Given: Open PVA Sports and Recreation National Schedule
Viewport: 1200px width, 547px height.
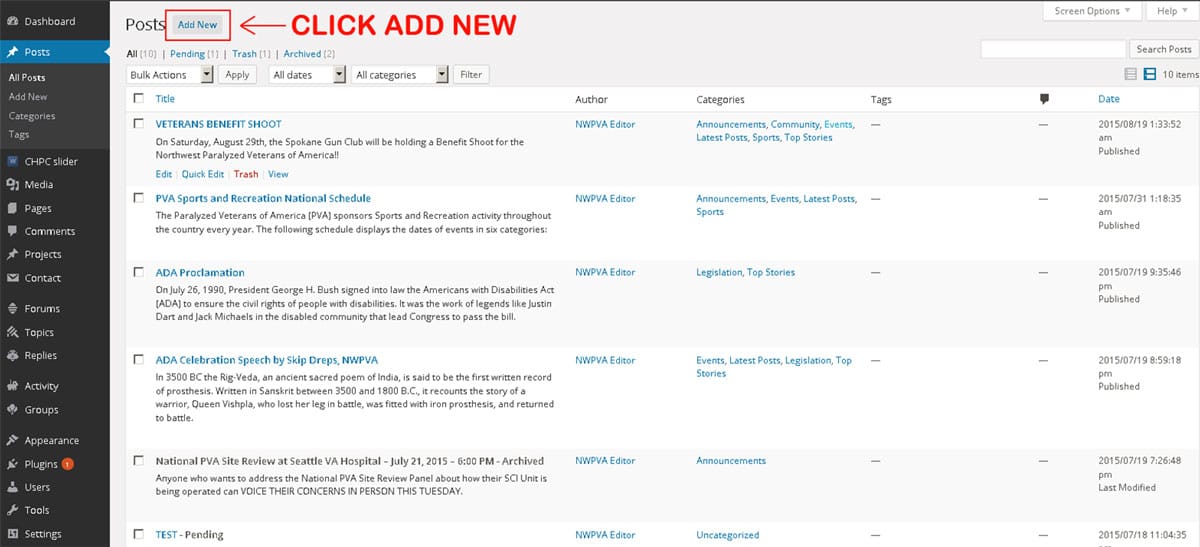Looking at the screenshot, I should (263, 198).
